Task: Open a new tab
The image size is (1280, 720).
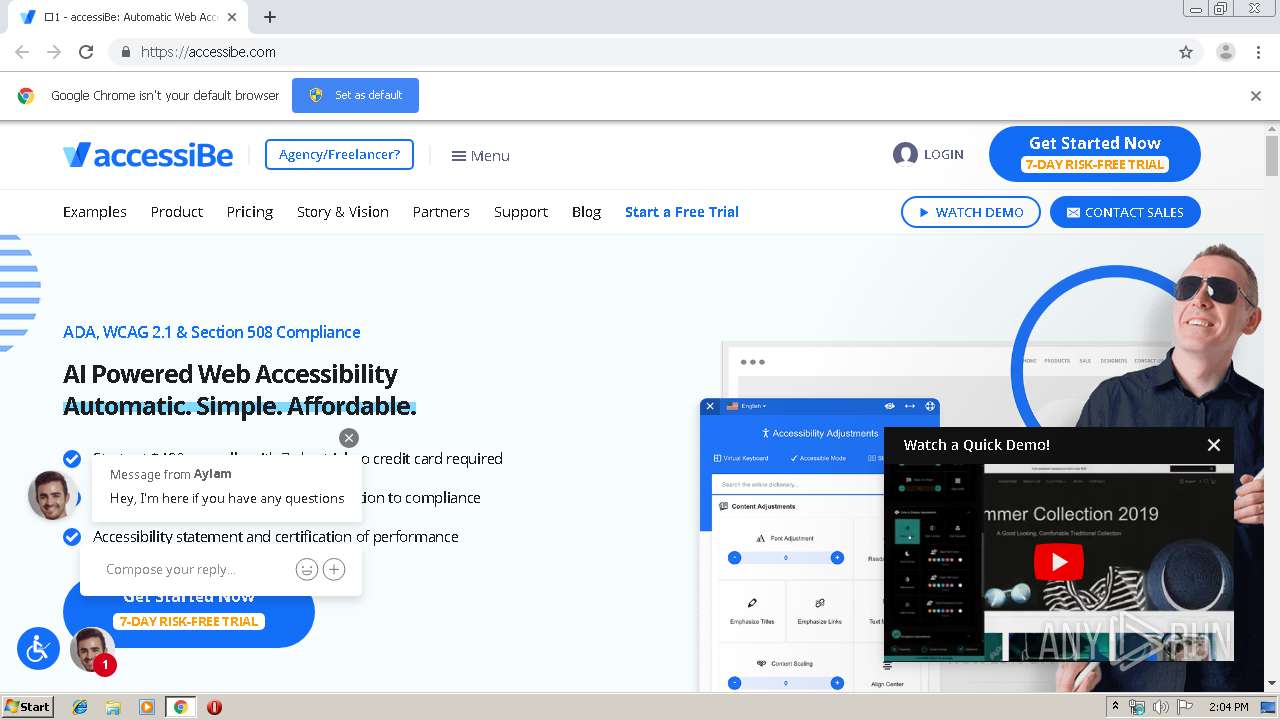Action: coord(270,17)
